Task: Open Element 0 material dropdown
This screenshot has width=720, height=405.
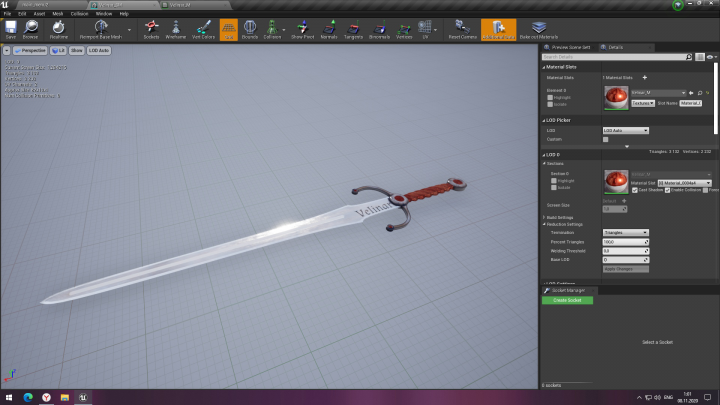Action: [658, 93]
